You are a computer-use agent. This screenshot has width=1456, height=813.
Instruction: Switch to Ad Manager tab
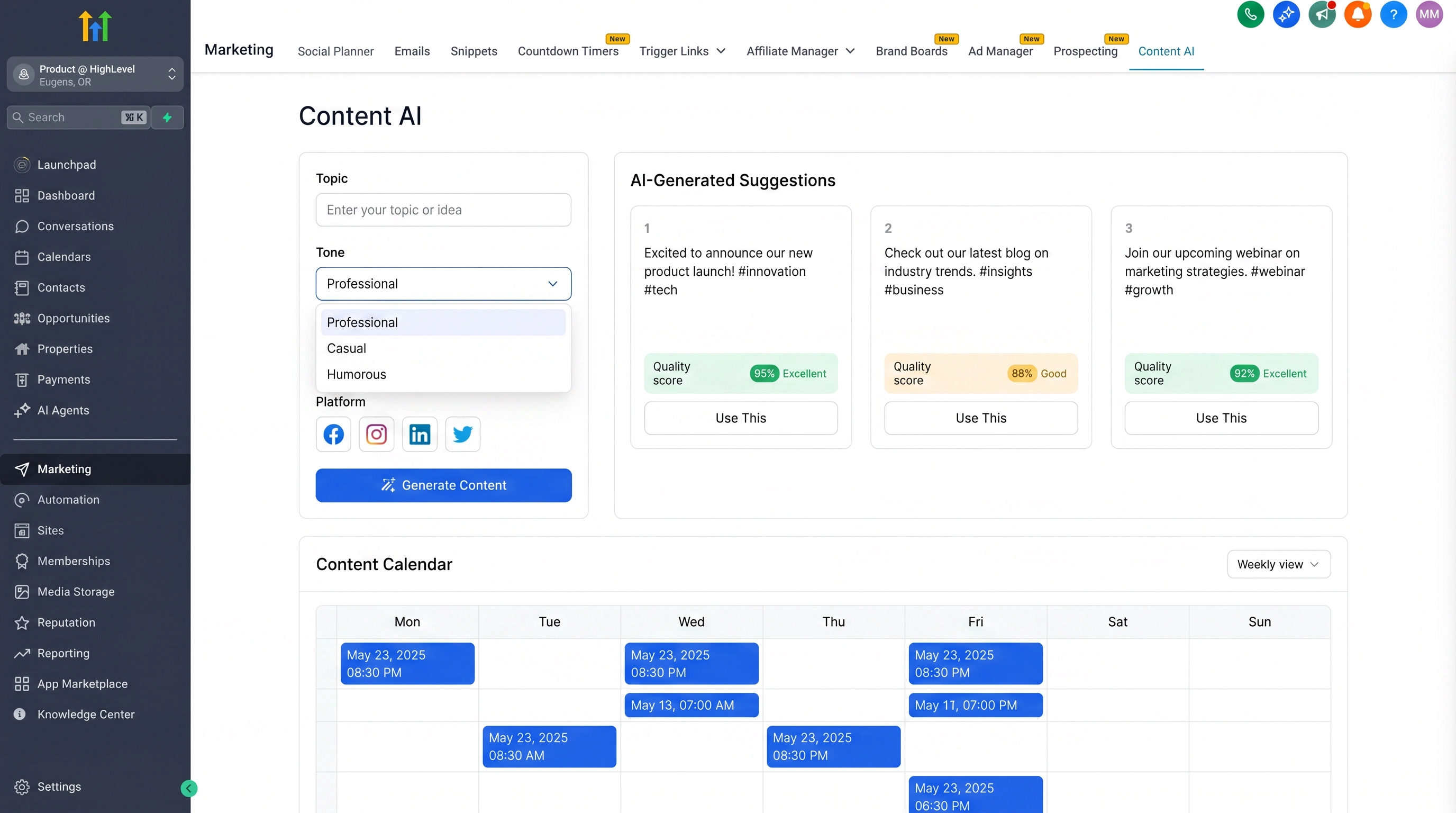[x=1000, y=51]
